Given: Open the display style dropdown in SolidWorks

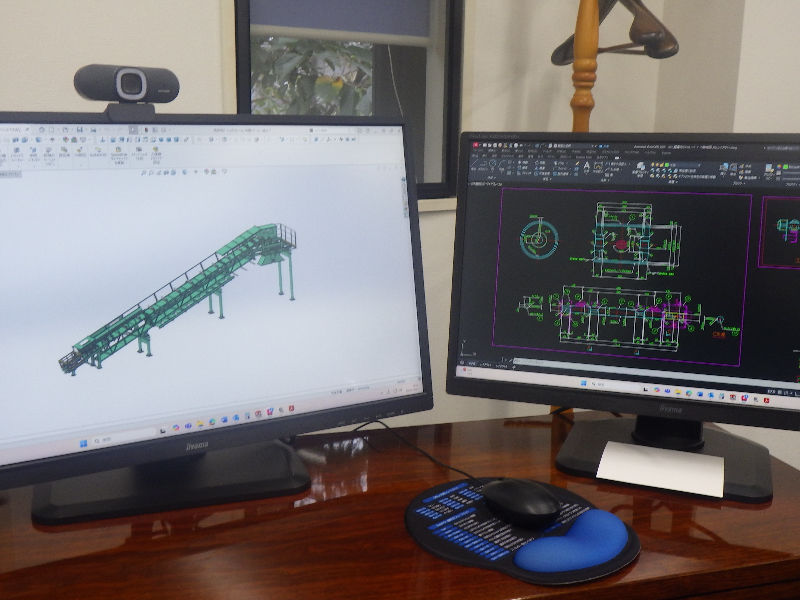Looking at the screenshot, I should [184, 172].
